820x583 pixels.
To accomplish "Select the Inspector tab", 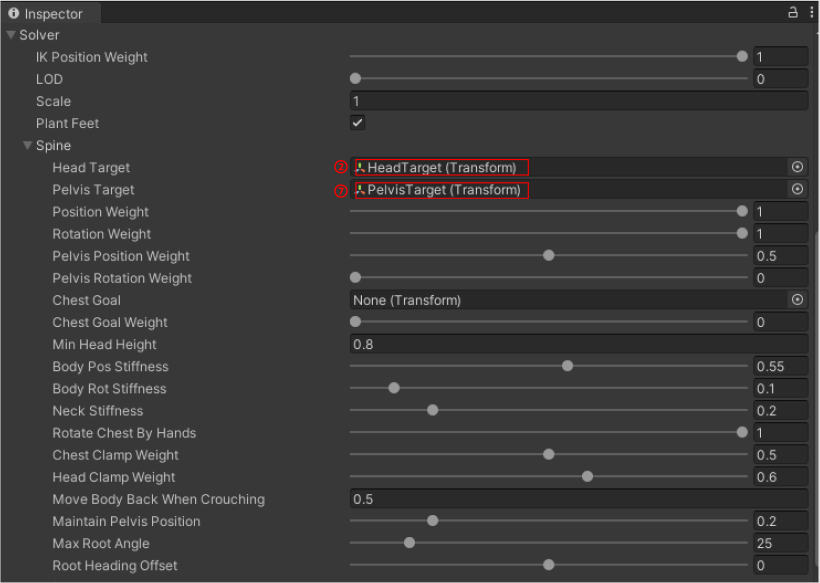I will [51, 13].
